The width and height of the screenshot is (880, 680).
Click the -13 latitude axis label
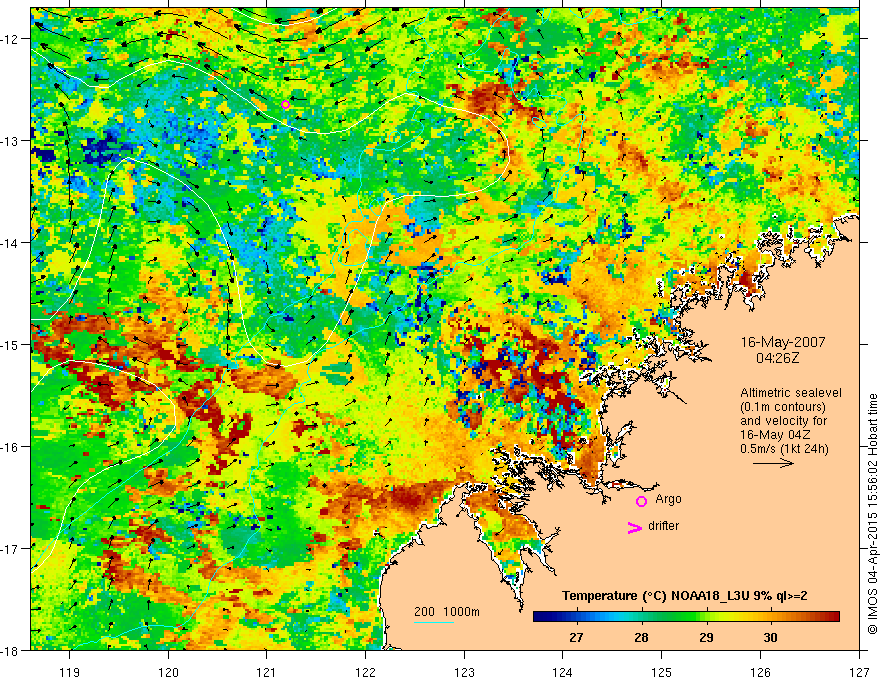11,141
